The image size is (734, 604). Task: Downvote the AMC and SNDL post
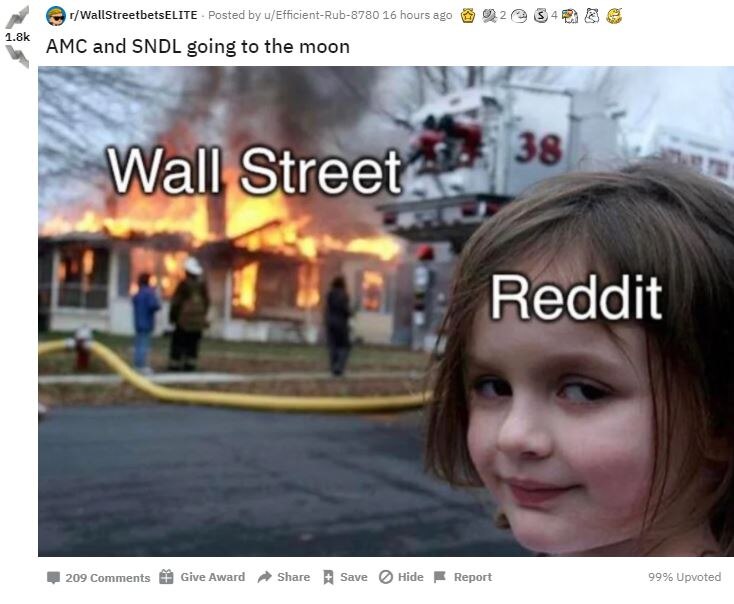tap(17, 56)
